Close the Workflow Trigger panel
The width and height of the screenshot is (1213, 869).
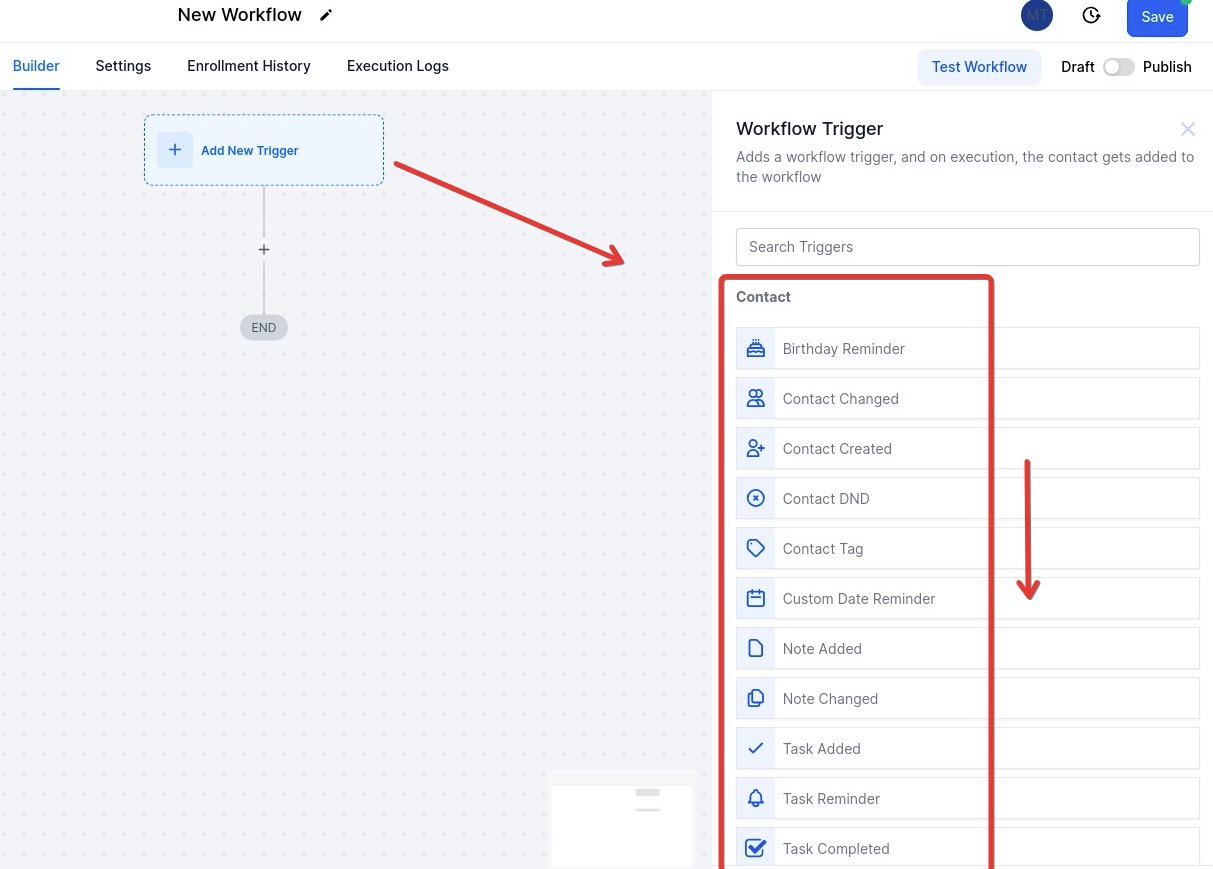tap(1188, 129)
